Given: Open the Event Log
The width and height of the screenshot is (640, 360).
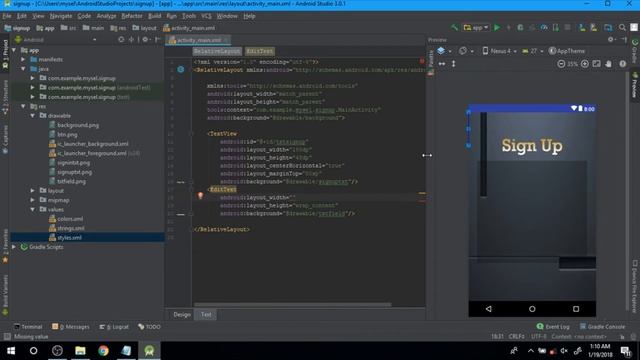Looking at the screenshot, I should point(553,327).
